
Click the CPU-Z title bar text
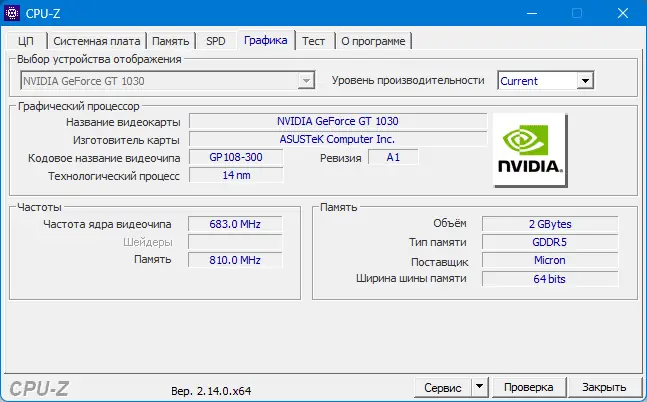[x=43, y=14]
